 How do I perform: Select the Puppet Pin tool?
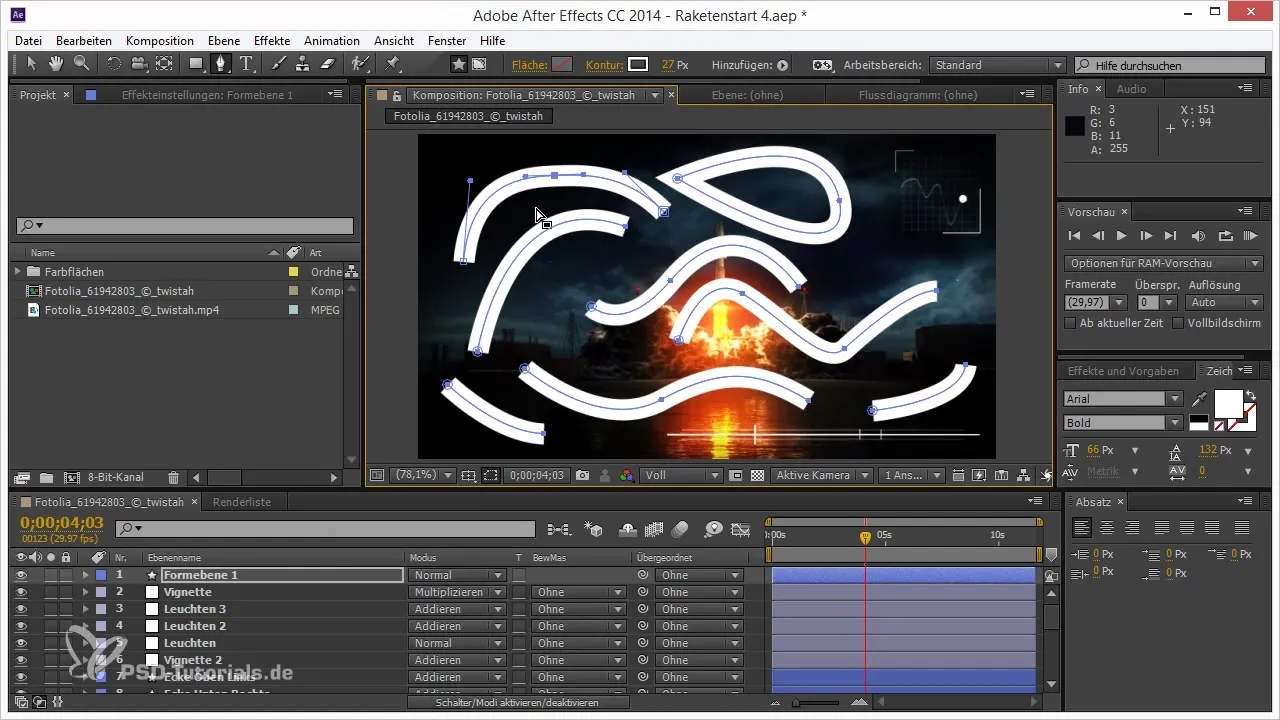[x=392, y=64]
